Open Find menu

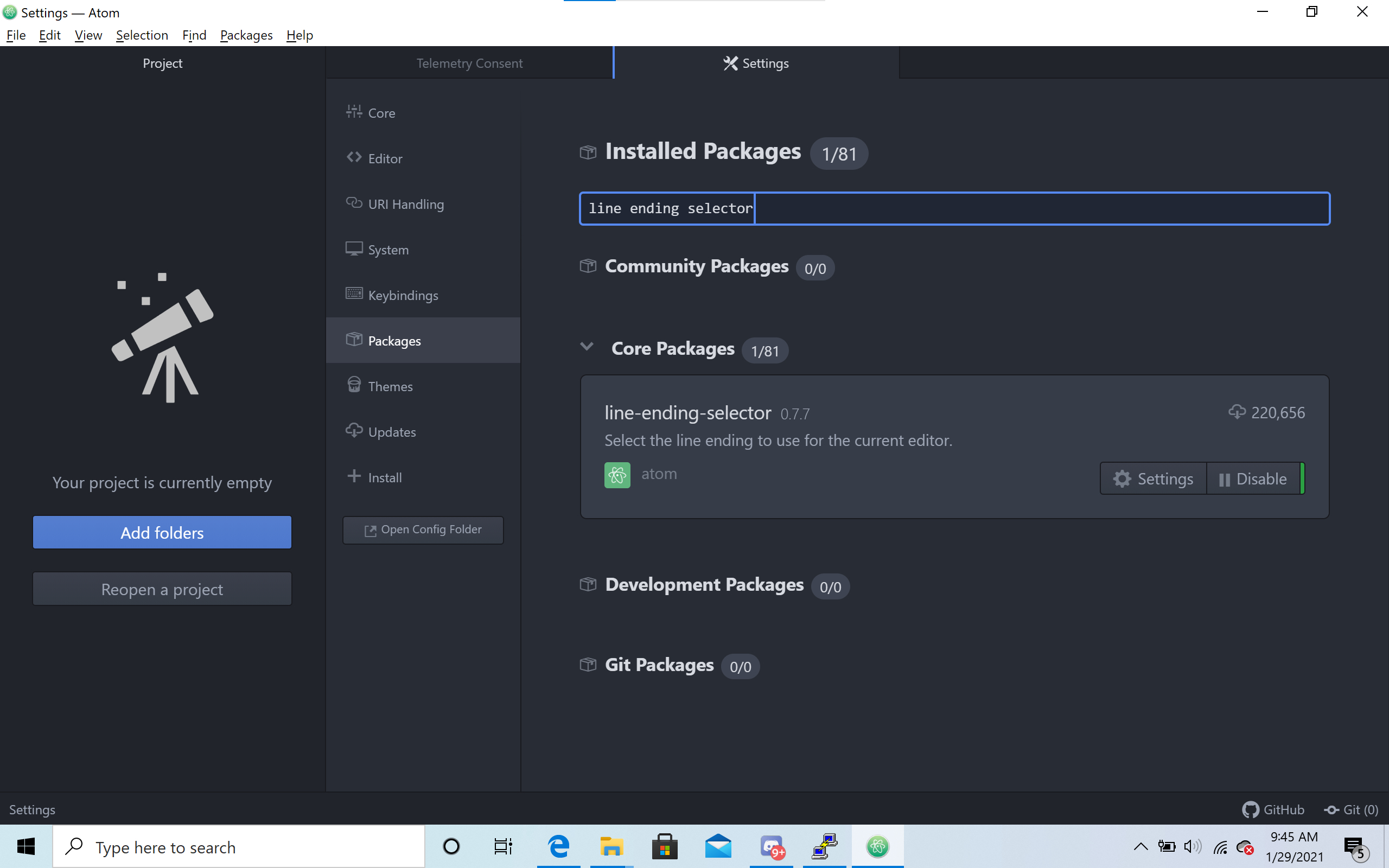point(194,35)
